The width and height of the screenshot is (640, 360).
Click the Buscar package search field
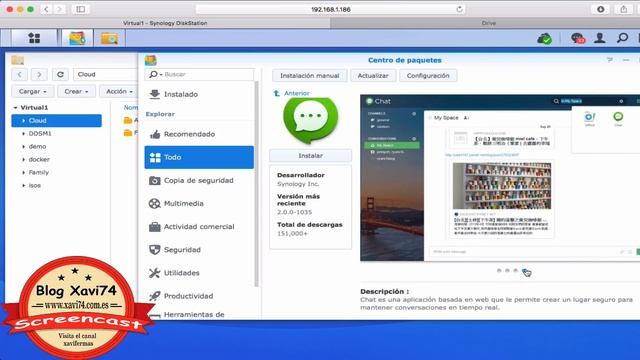pyautogui.click(x=199, y=75)
